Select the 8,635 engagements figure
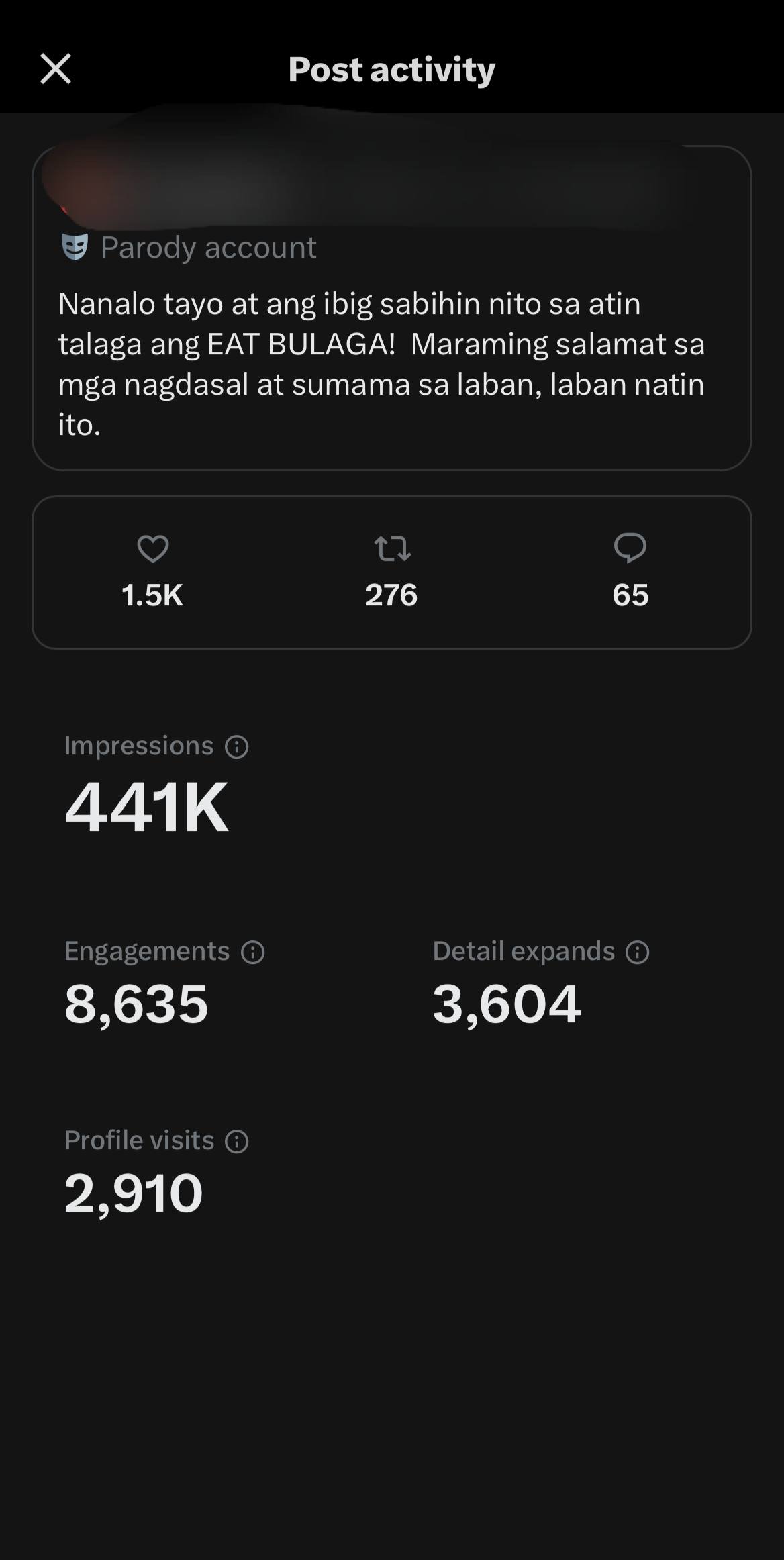 pyautogui.click(x=136, y=1004)
